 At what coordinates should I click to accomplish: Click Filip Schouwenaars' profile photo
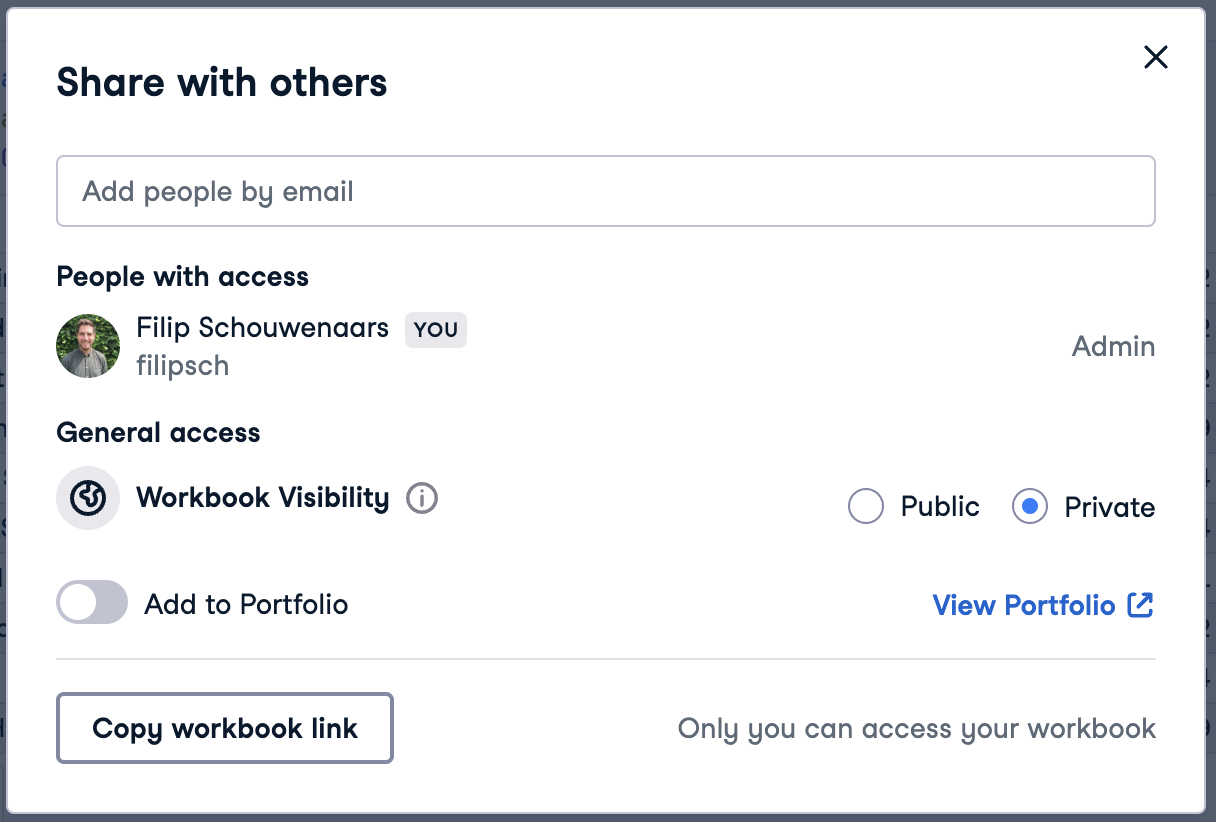[x=88, y=346]
